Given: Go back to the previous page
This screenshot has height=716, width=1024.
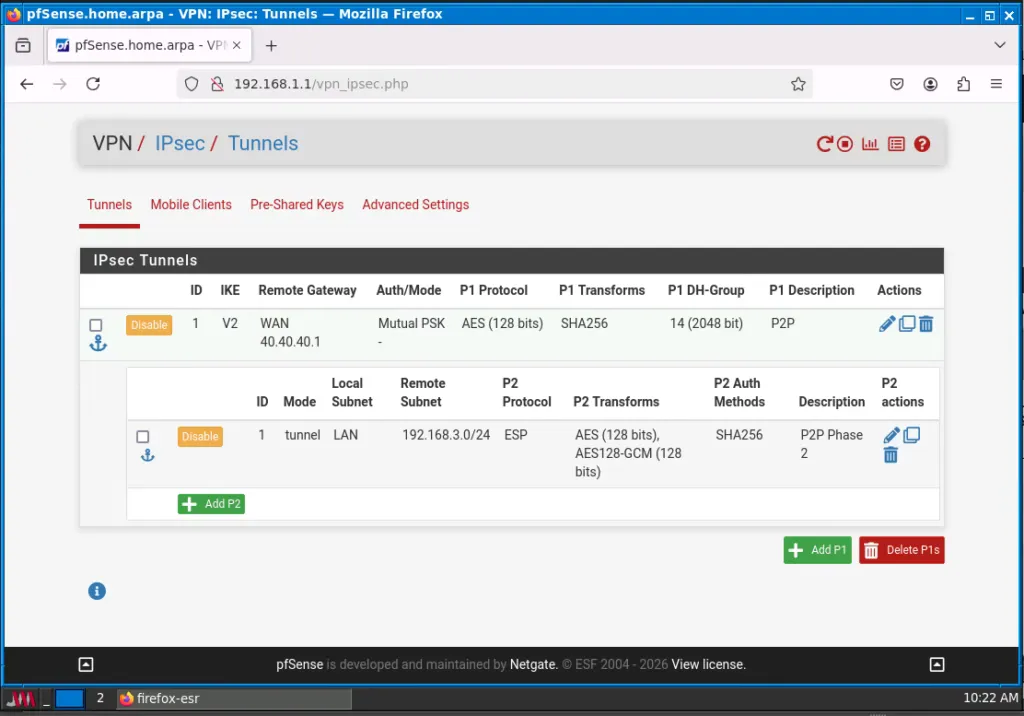Looking at the screenshot, I should coord(27,84).
